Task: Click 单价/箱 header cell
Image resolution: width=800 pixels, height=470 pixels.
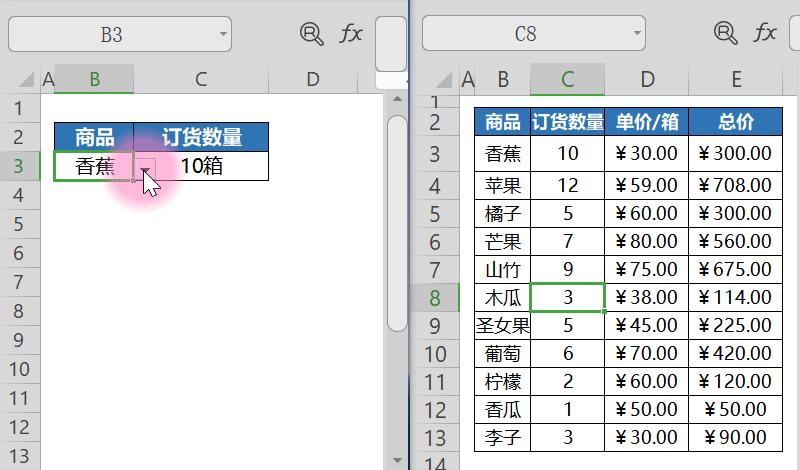Action: tap(646, 121)
